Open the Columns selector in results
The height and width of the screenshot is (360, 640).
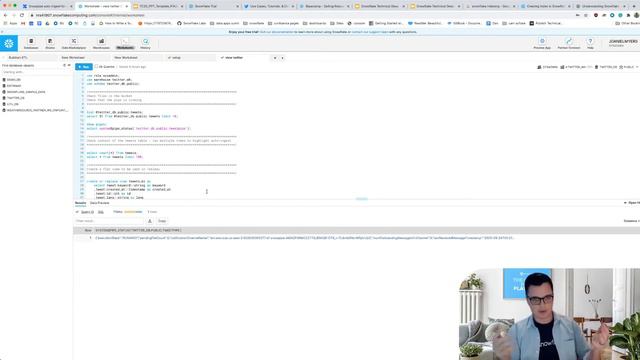coord(631,221)
